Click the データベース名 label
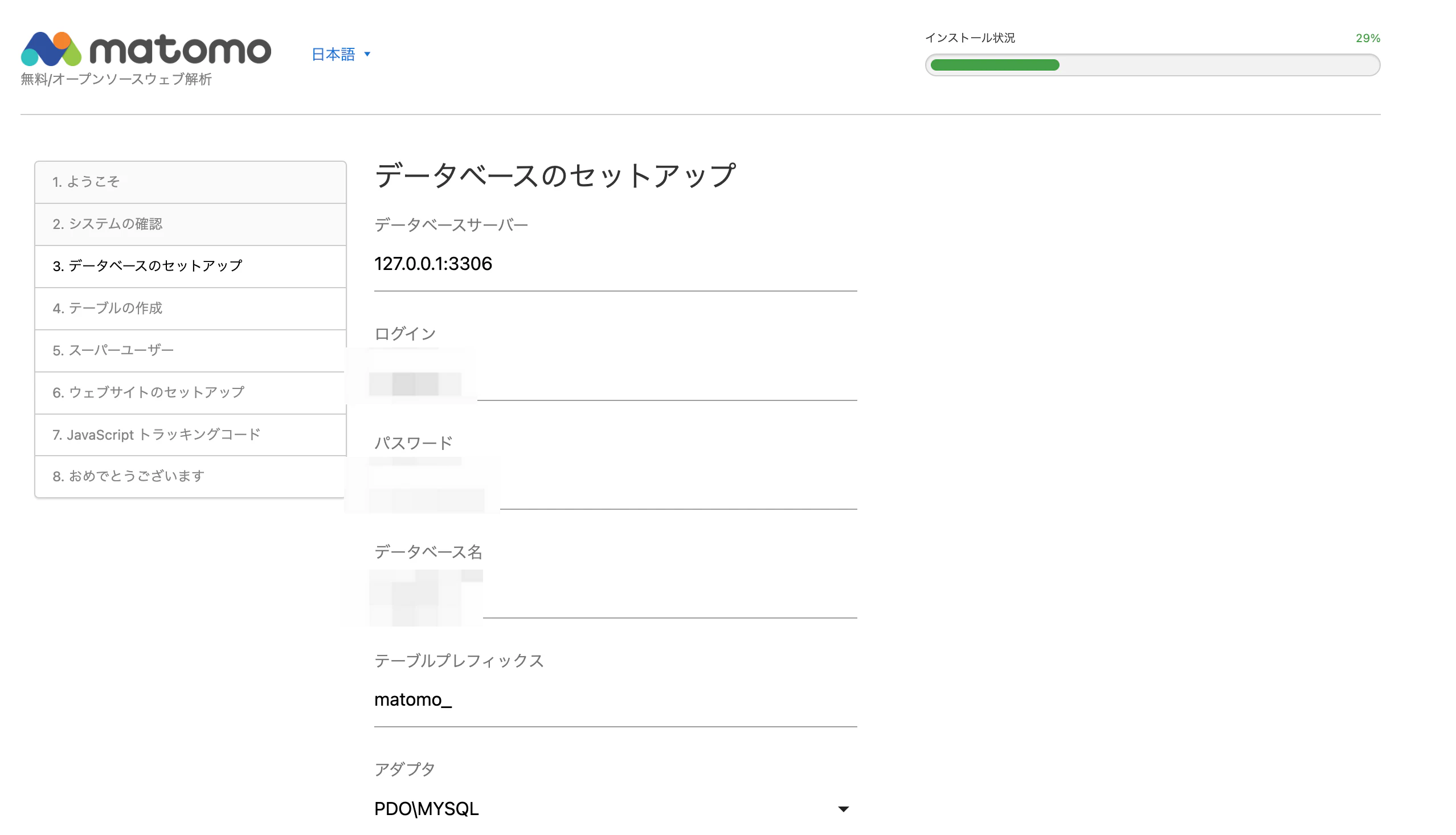Image resolution: width=1456 pixels, height=835 pixels. click(428, 552)
